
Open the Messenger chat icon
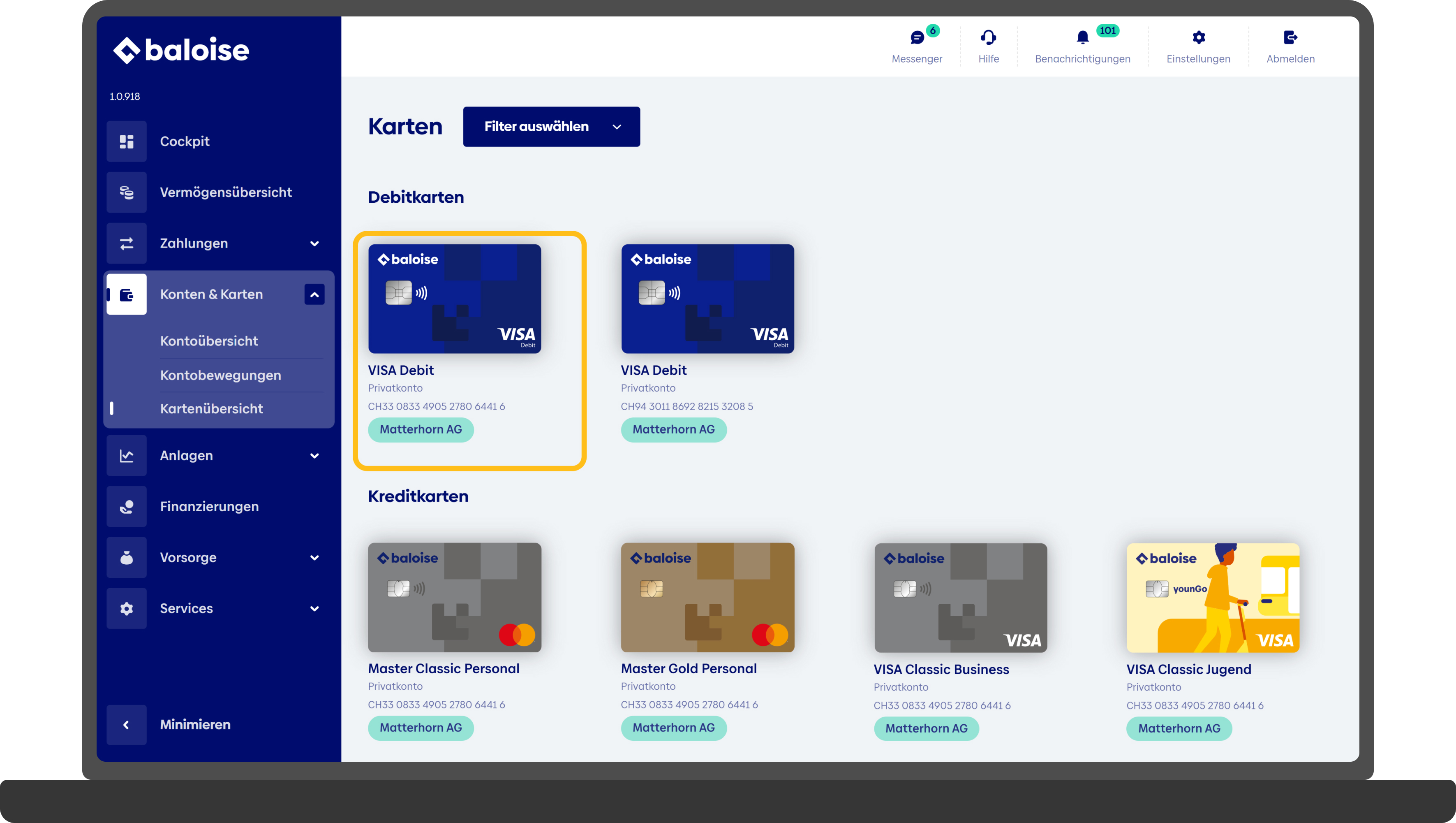(x=917, y=38)
